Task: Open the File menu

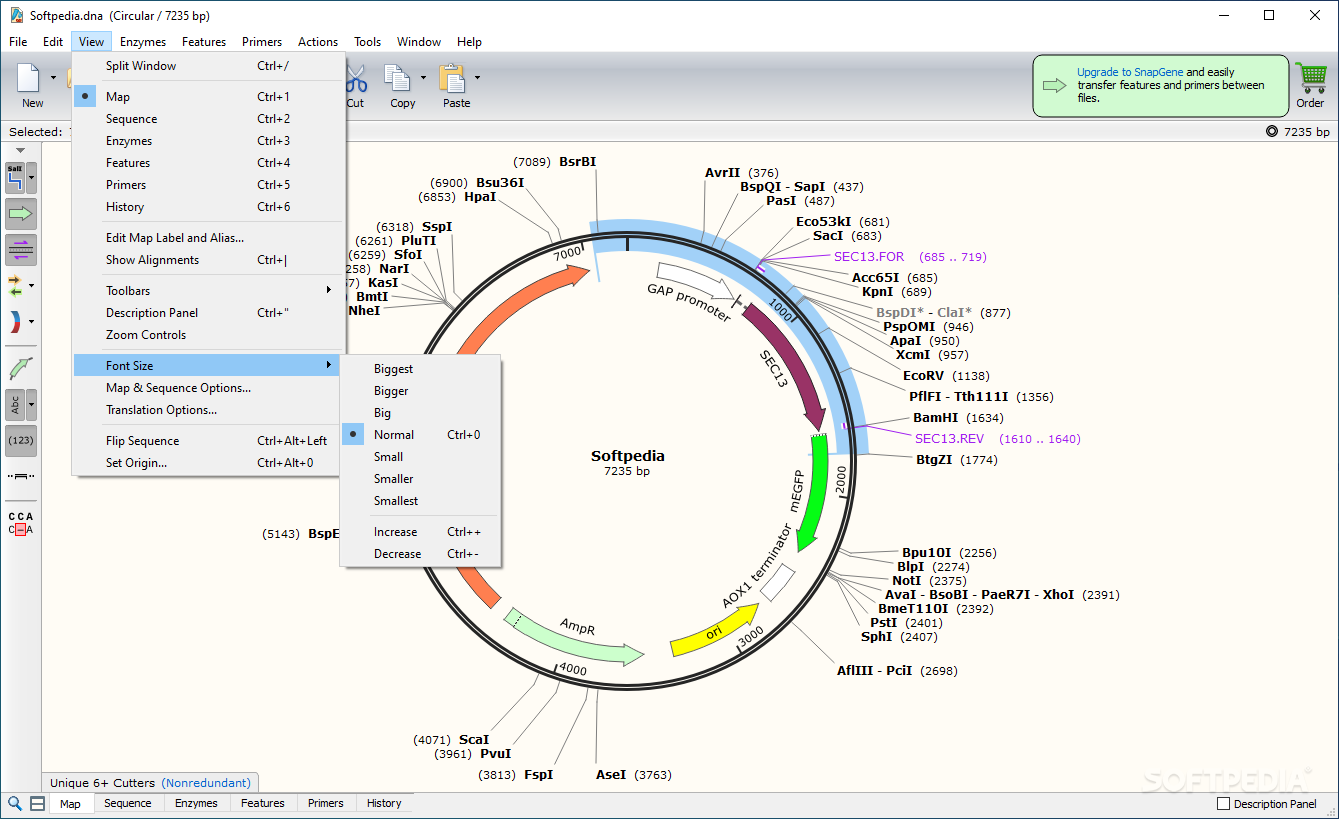Action: pyautogui.click(x=18, y=42)
